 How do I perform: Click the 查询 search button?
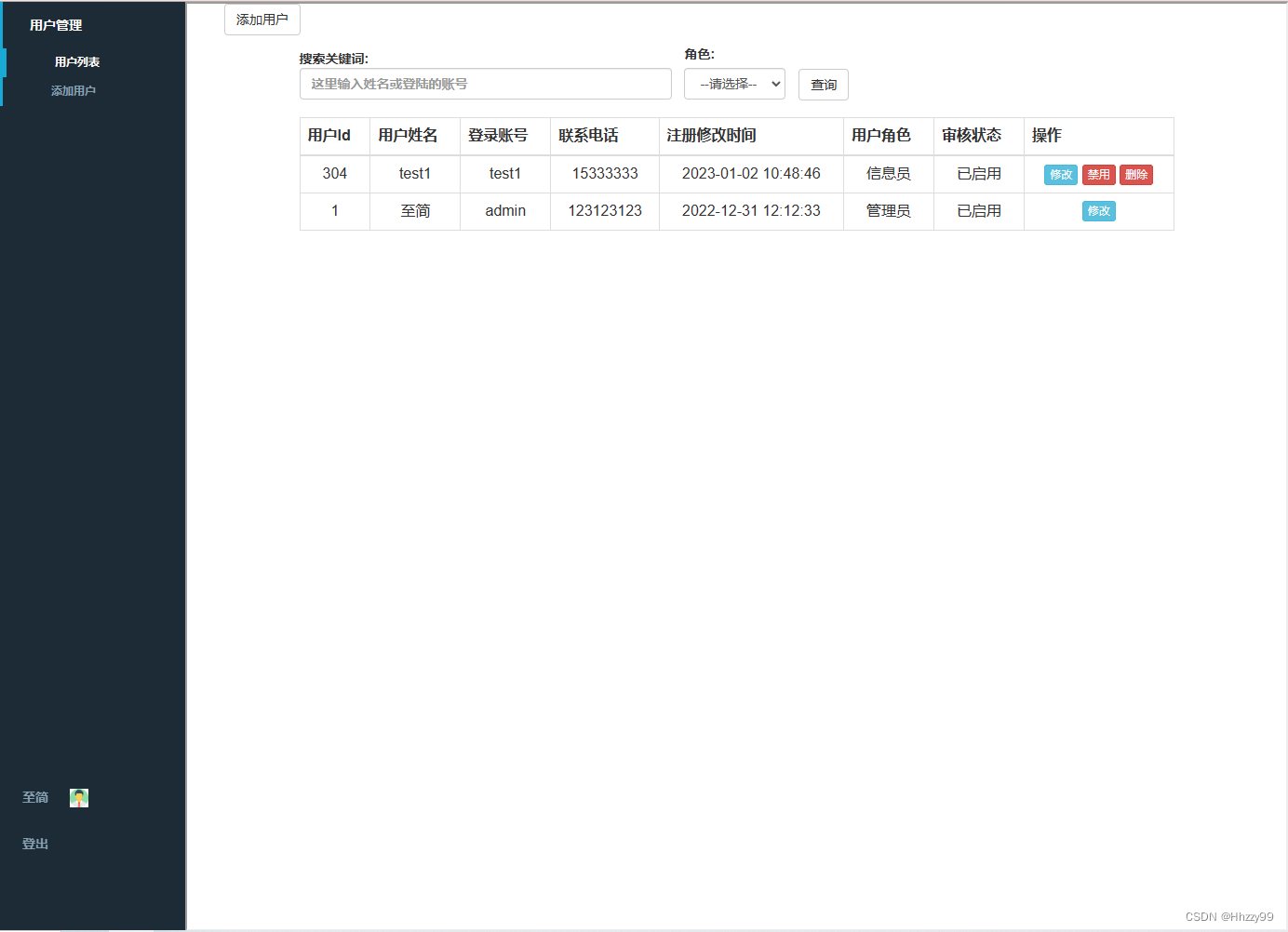pos(824,85)
